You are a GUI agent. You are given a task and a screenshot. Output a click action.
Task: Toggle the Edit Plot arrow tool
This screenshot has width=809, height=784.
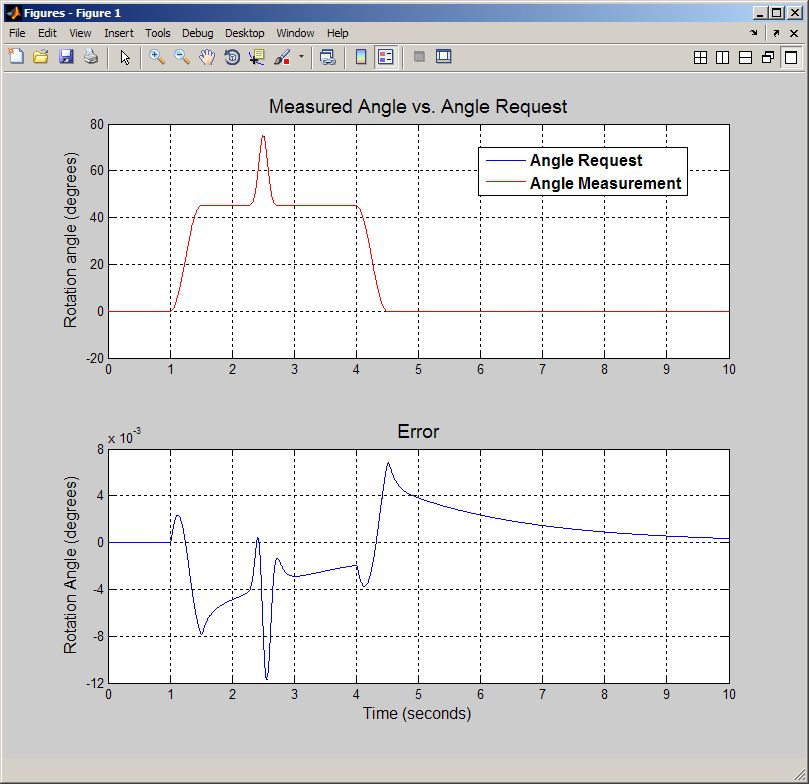[125, 57]
